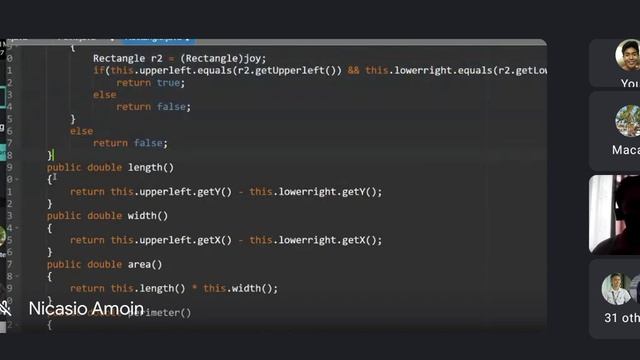Click the 'public double width()' method signature
This screenshot has width=640, height=360.
pyautogui.click(x=107, y=216)
